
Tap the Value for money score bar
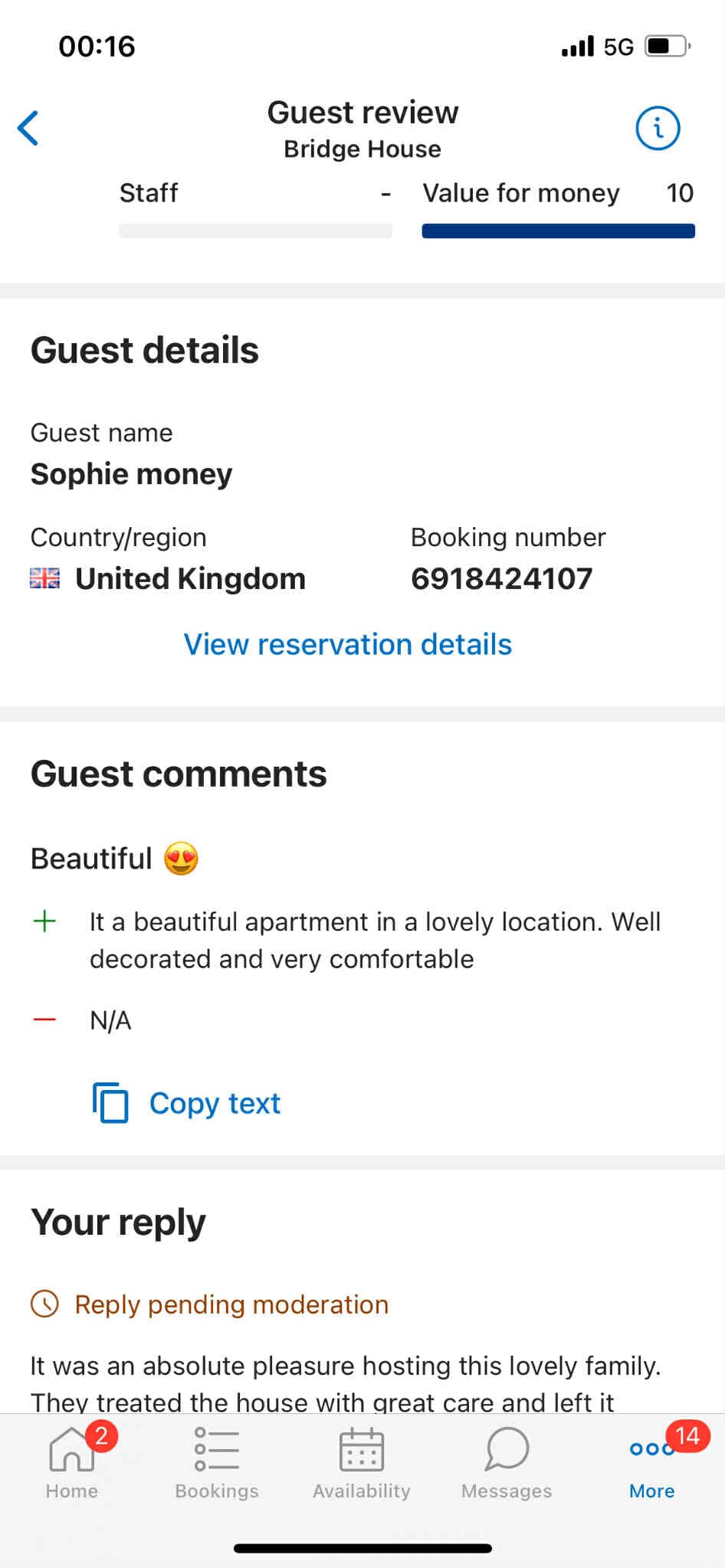click(x=558, y=231)
